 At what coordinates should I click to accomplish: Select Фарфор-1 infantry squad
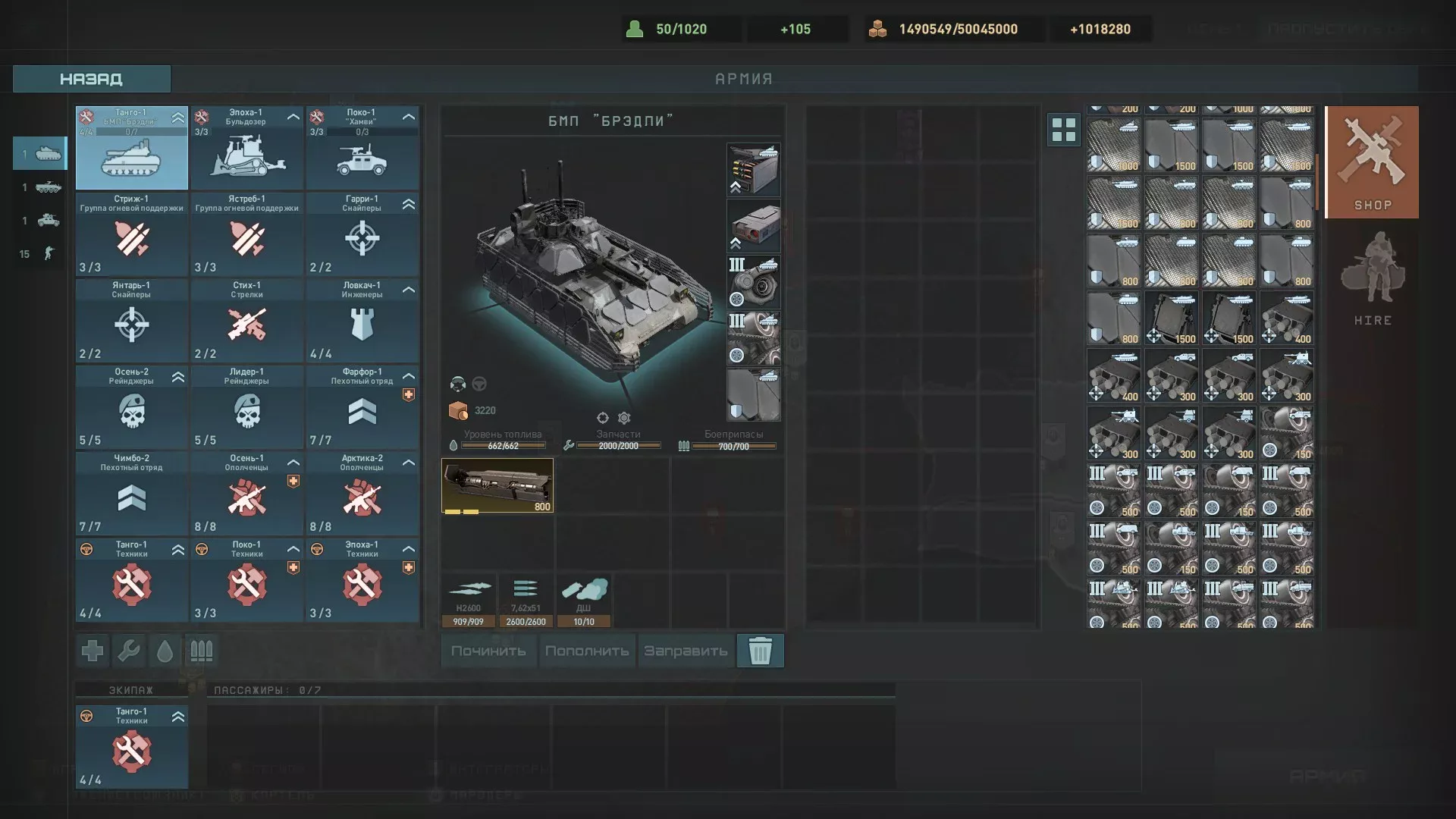click(x=362, y=407)
